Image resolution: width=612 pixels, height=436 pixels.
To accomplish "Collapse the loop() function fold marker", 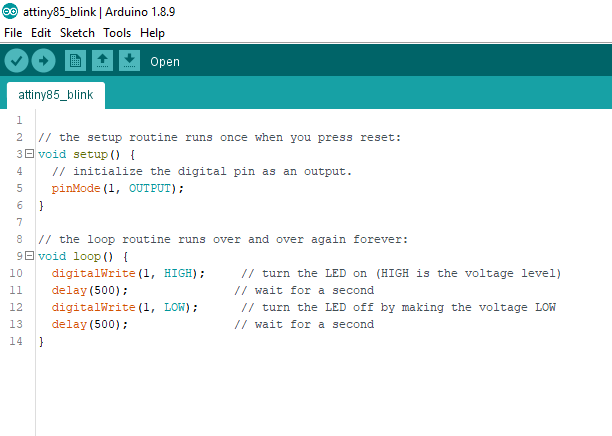I will (x=29, y=256).
